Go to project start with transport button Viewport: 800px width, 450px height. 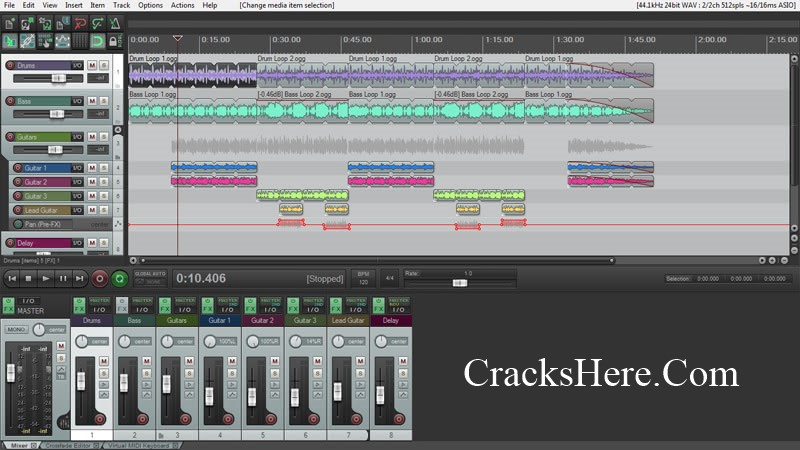coord(12,279)
